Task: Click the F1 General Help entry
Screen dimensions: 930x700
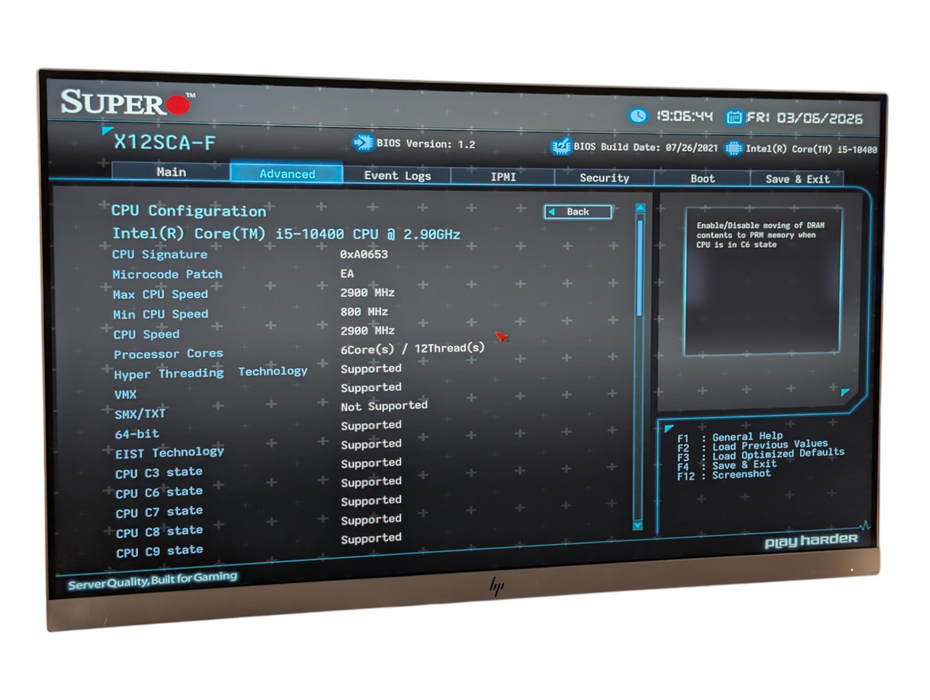Action: click(x=730, y=437)
